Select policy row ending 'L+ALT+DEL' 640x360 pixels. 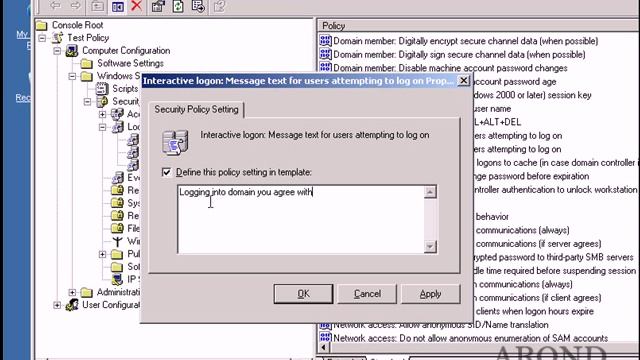click(498, 122)
